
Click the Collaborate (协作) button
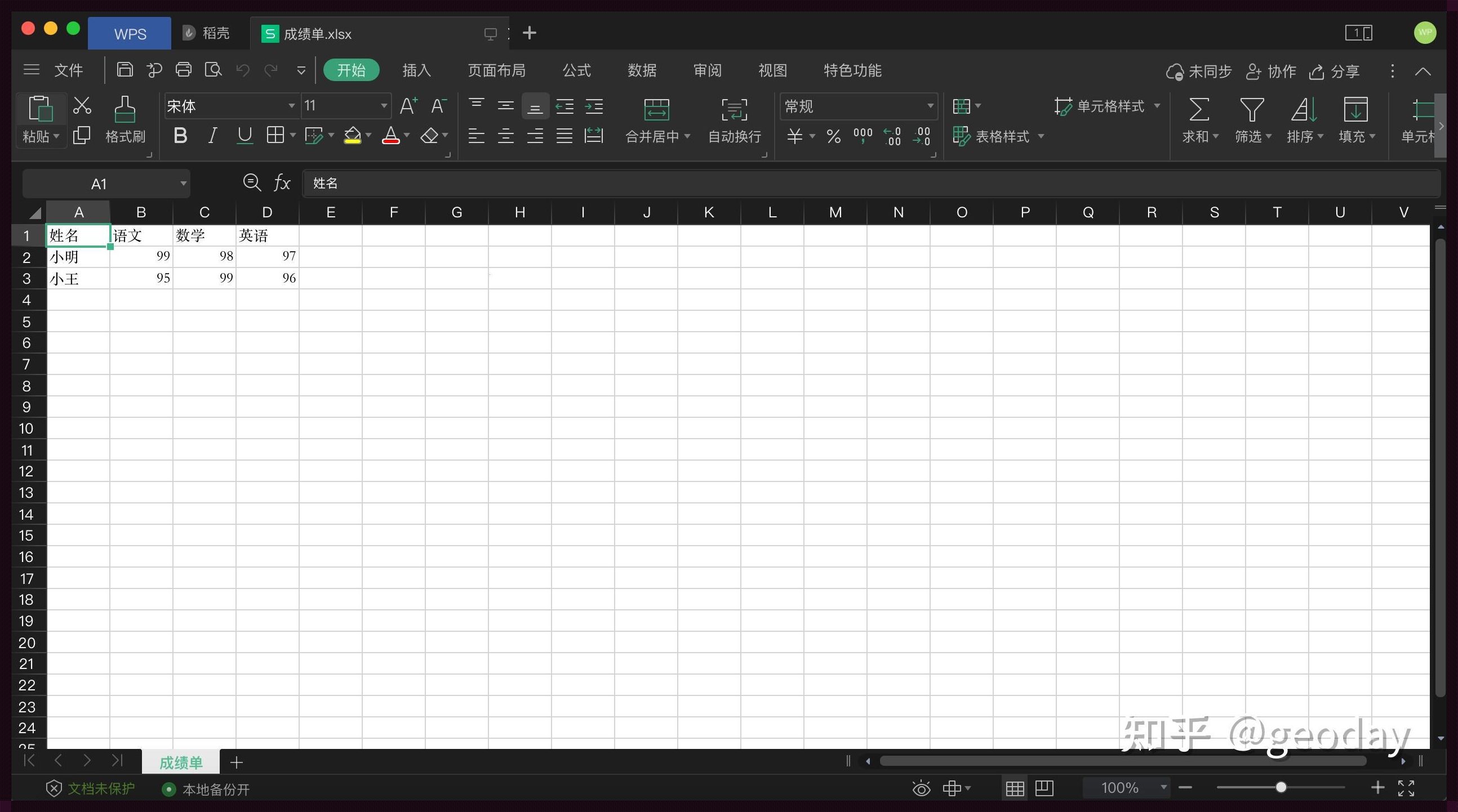[1270, 72]
